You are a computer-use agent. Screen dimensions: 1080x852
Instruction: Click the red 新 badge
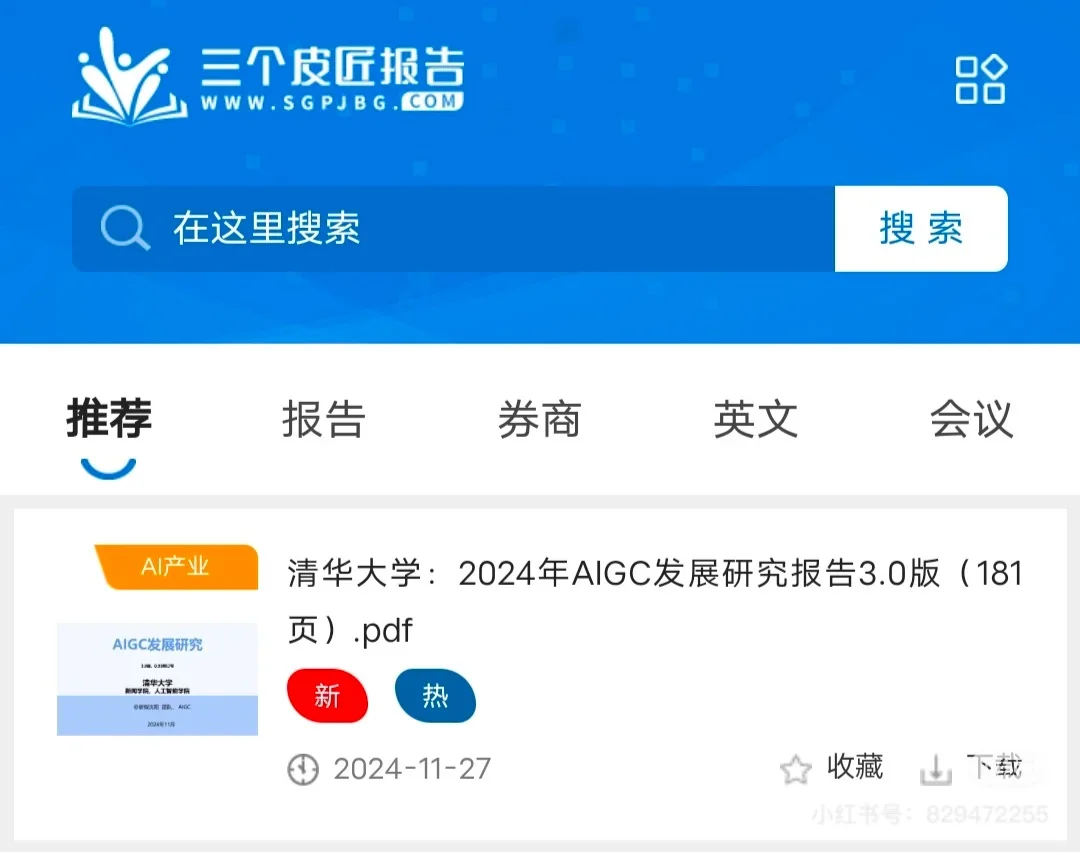click(327, 696)
